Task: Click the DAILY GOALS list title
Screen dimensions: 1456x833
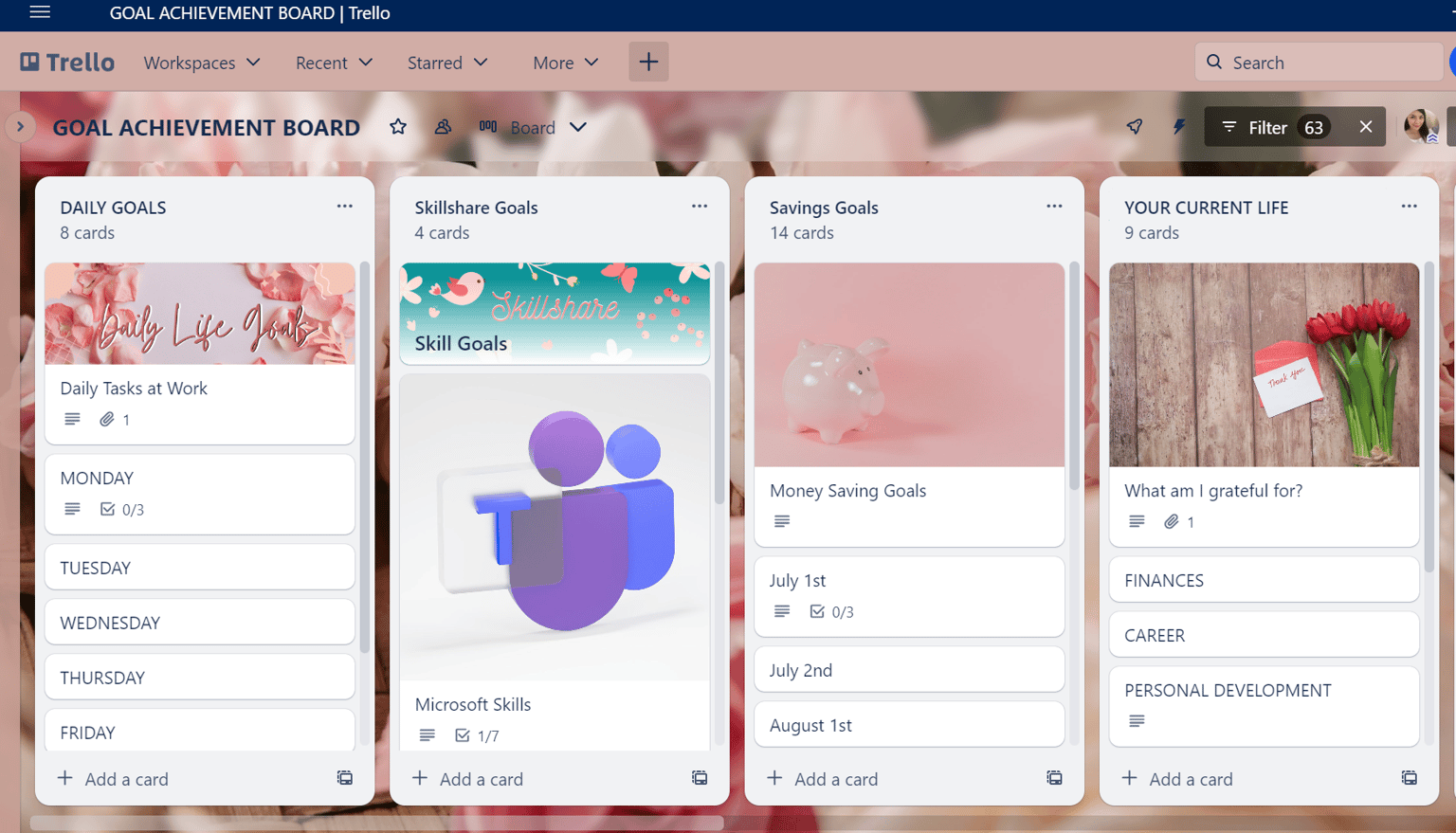Action: point(113,208)
